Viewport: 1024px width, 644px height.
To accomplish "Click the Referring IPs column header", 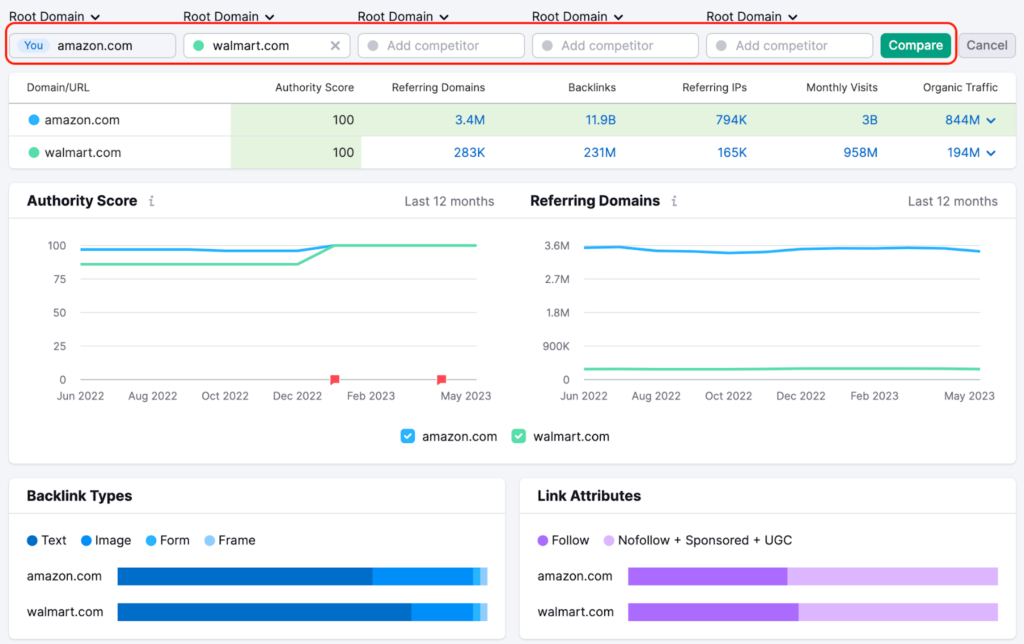I will 714,88.
